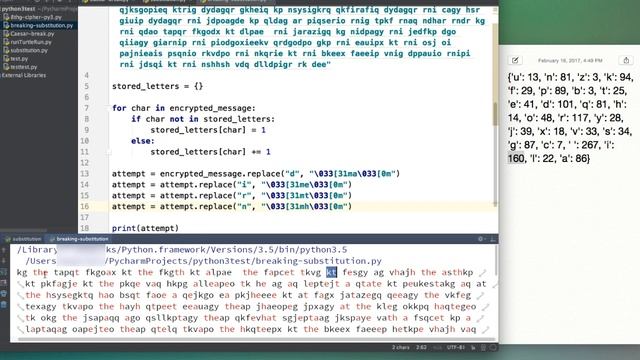Click the hide run panel icon
Viewport: 640px width, 360px height.
[x=493, y=239]
